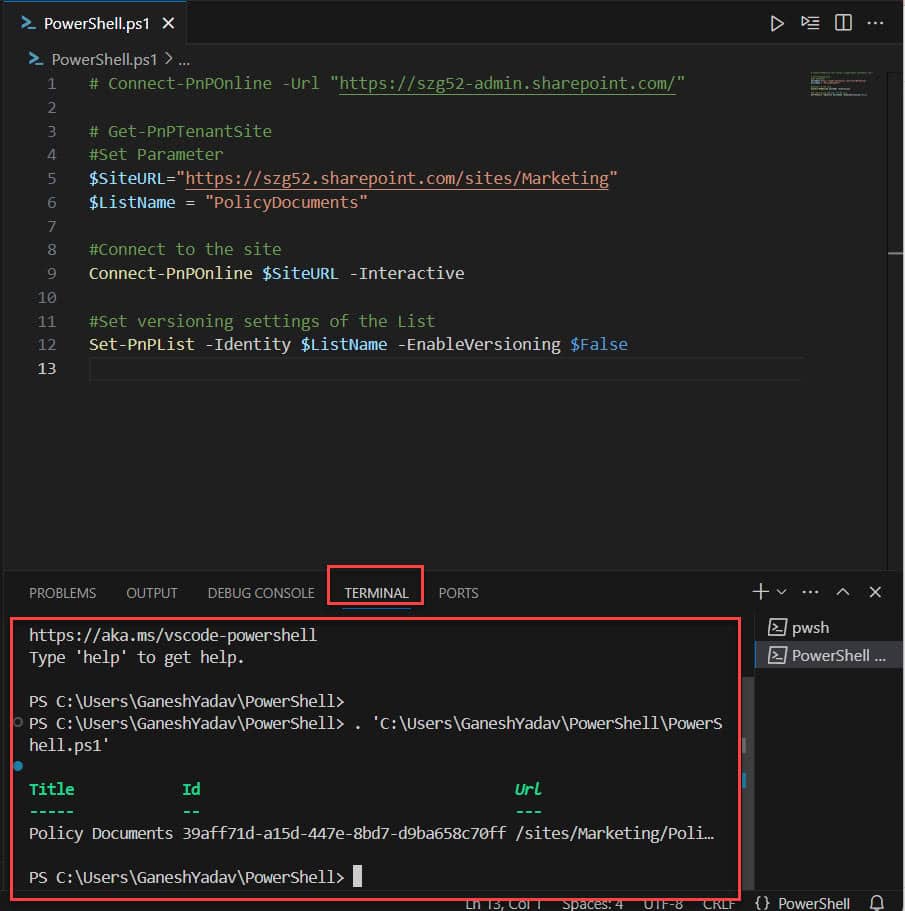The image size is (905, 911).
Task: Switch to the DEBUG CONSOLE tab
Action: [x=261, y=593]
